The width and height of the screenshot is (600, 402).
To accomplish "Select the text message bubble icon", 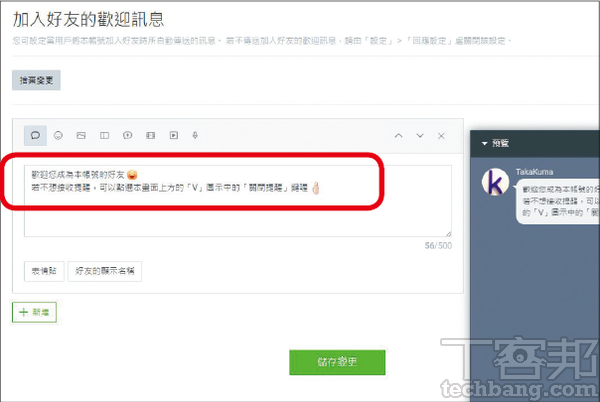I will (x=35, y=135).
